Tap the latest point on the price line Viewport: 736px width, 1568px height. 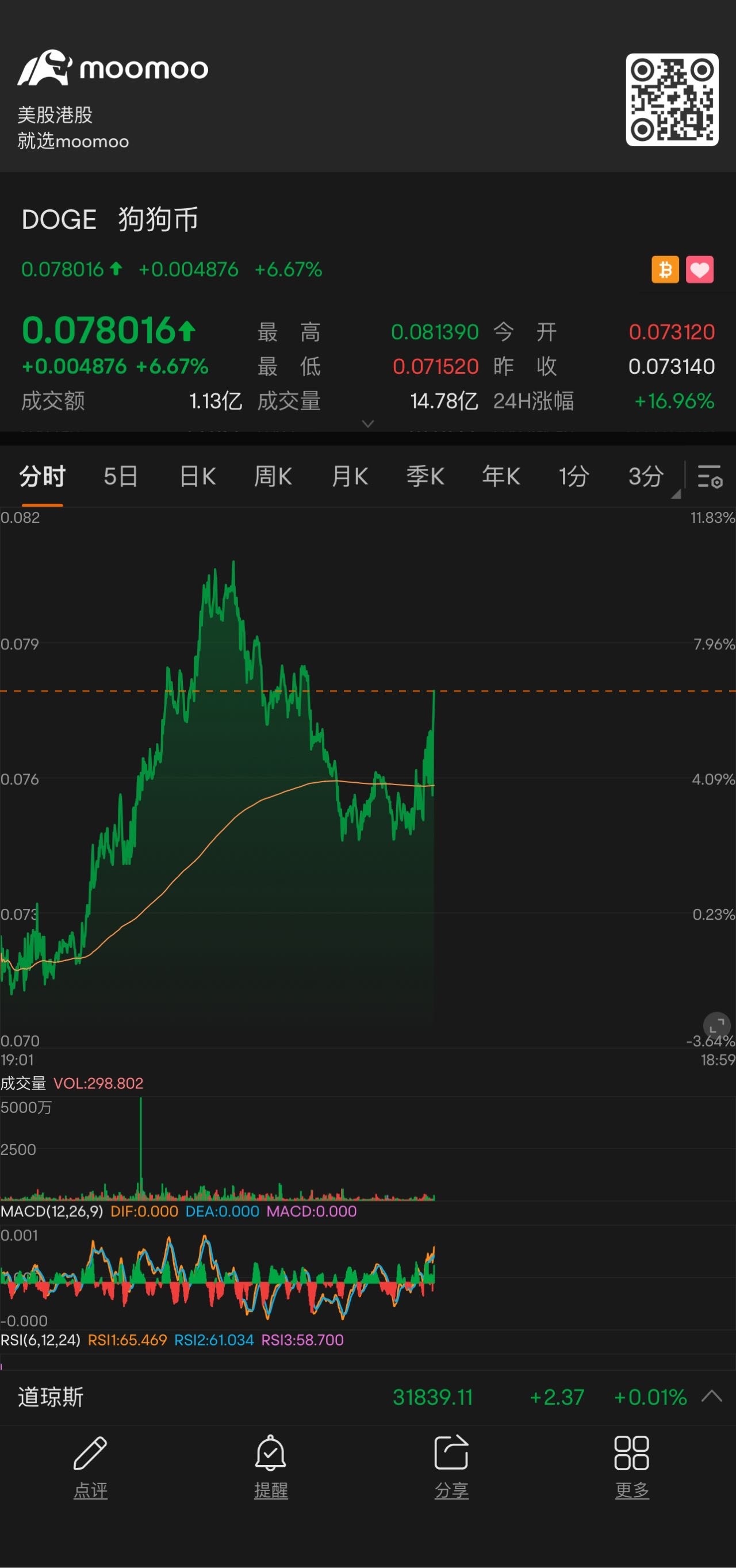pyautogui.click(x=434, y=691)
